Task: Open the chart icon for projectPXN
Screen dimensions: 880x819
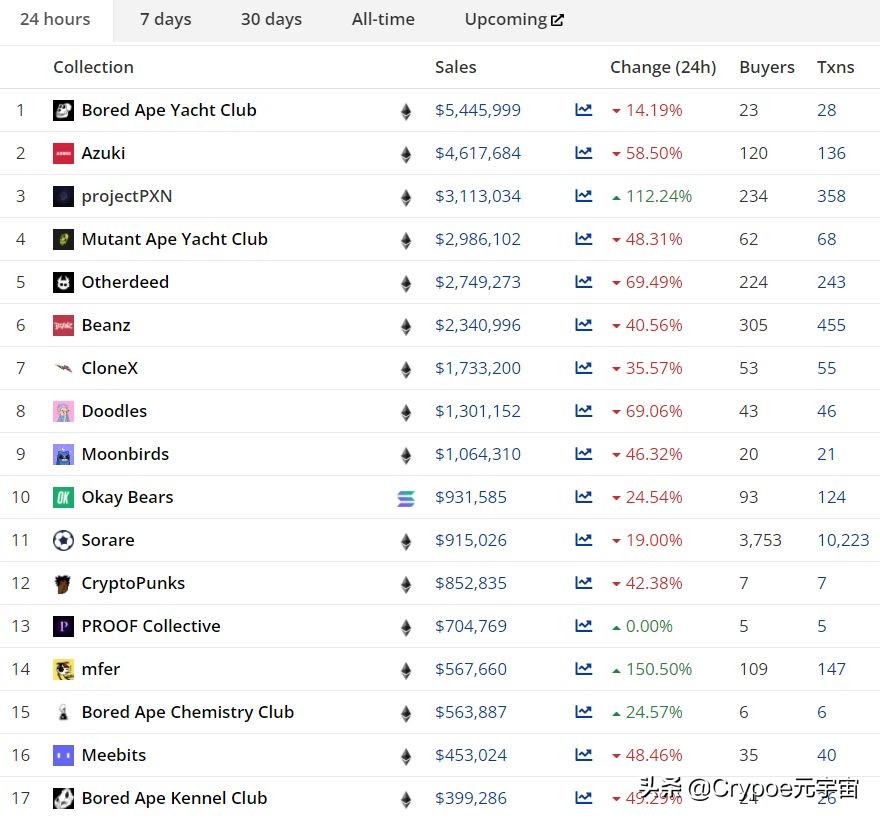Action: (x=584, y=196)
